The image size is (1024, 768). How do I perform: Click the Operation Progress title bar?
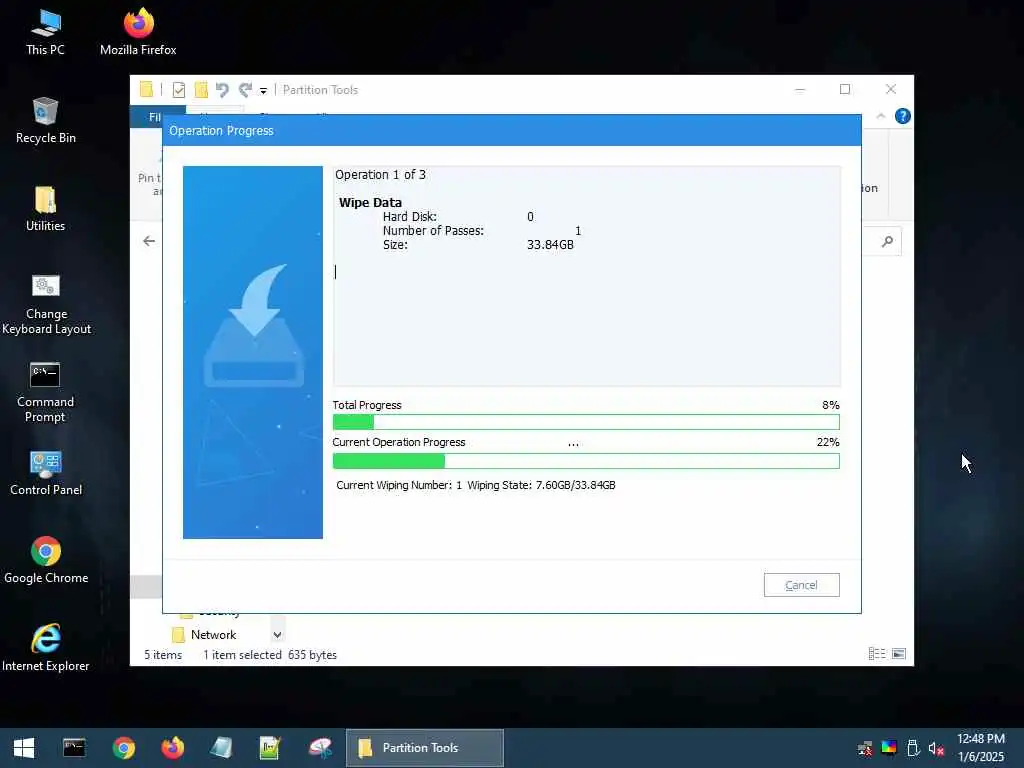(512, 131)
